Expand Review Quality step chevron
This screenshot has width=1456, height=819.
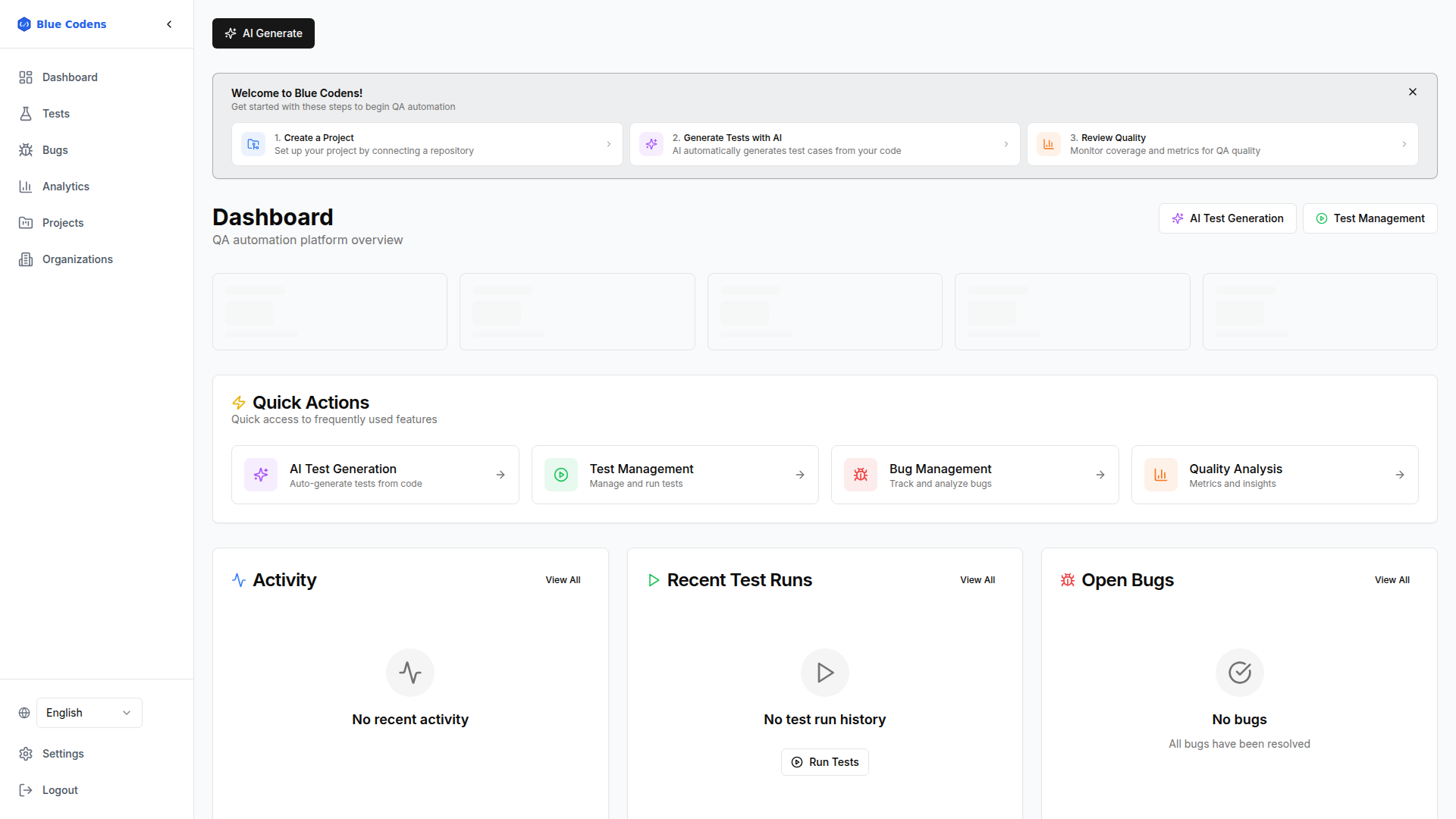pyautogui.click(x=1404, y=144)
